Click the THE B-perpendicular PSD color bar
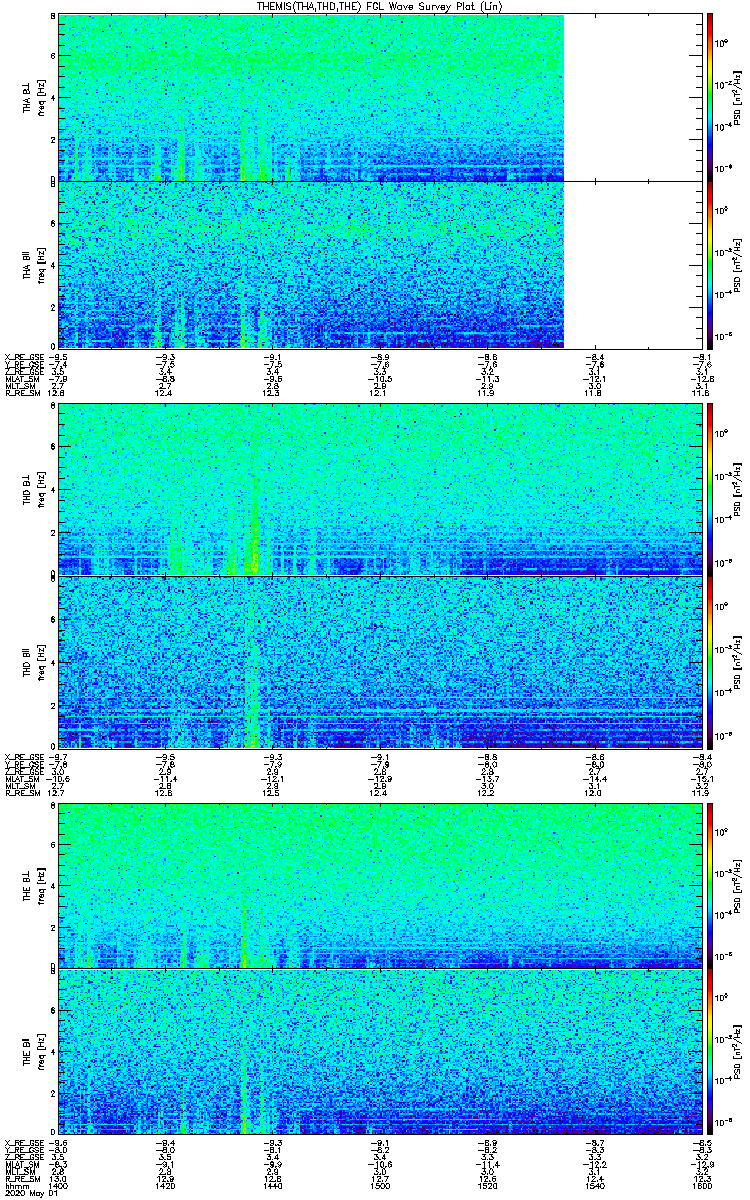Screen dimensions: 750x1200 pos(709,884)
